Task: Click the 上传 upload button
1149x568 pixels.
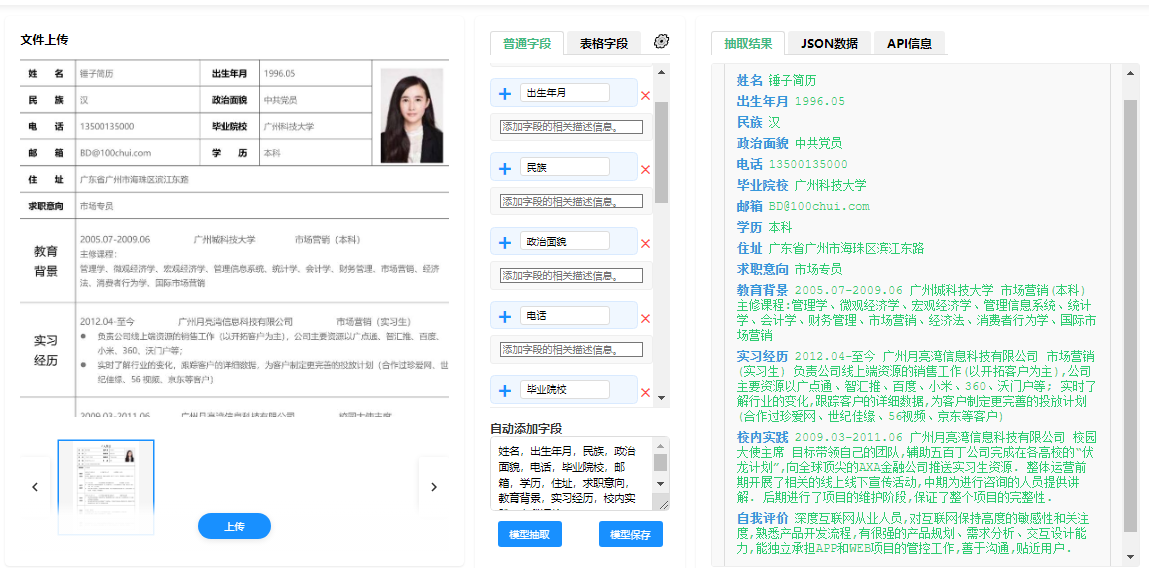Action: pos(234,526)
